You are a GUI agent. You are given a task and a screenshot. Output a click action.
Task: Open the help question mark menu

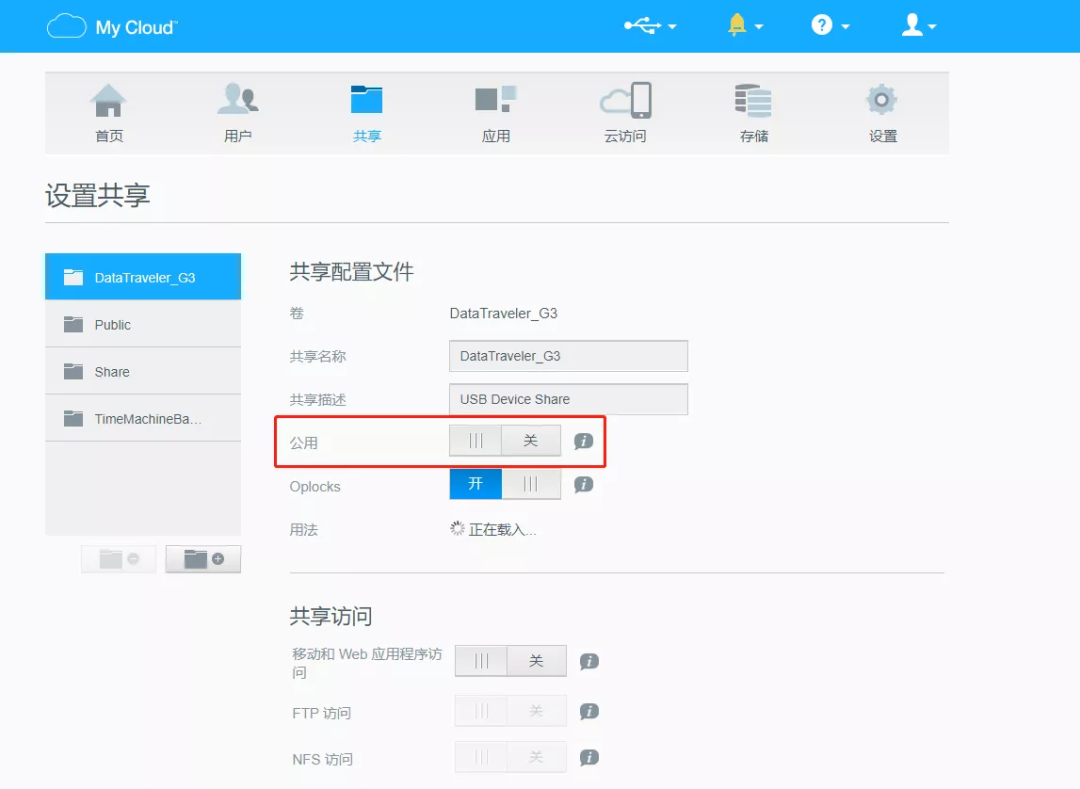tap(821, 25)
